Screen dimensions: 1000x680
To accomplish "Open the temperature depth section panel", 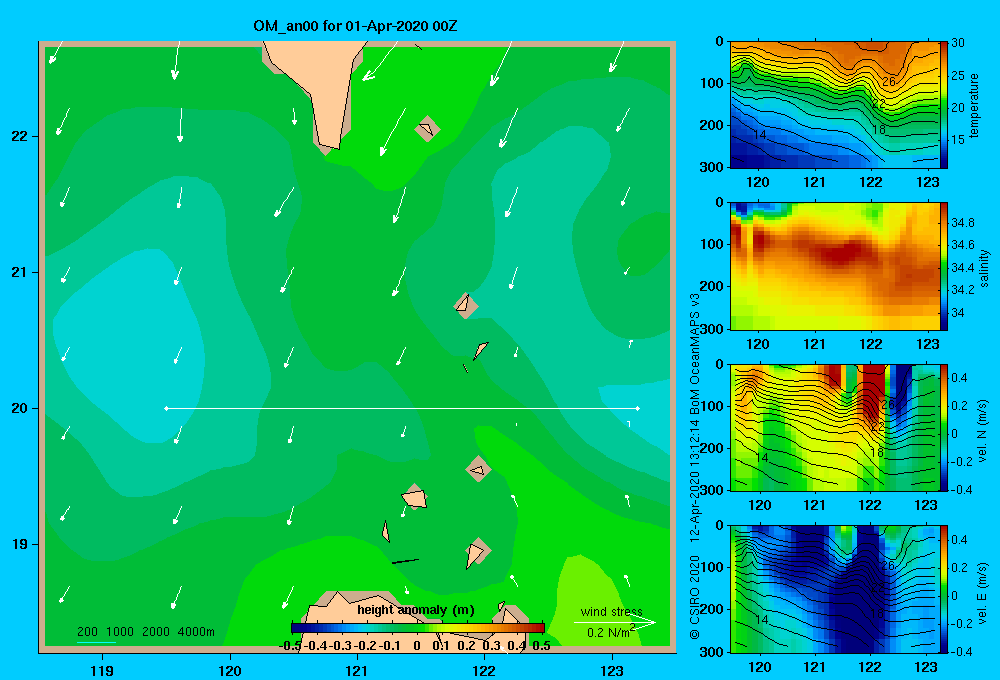I will click(x=835, y=105).
